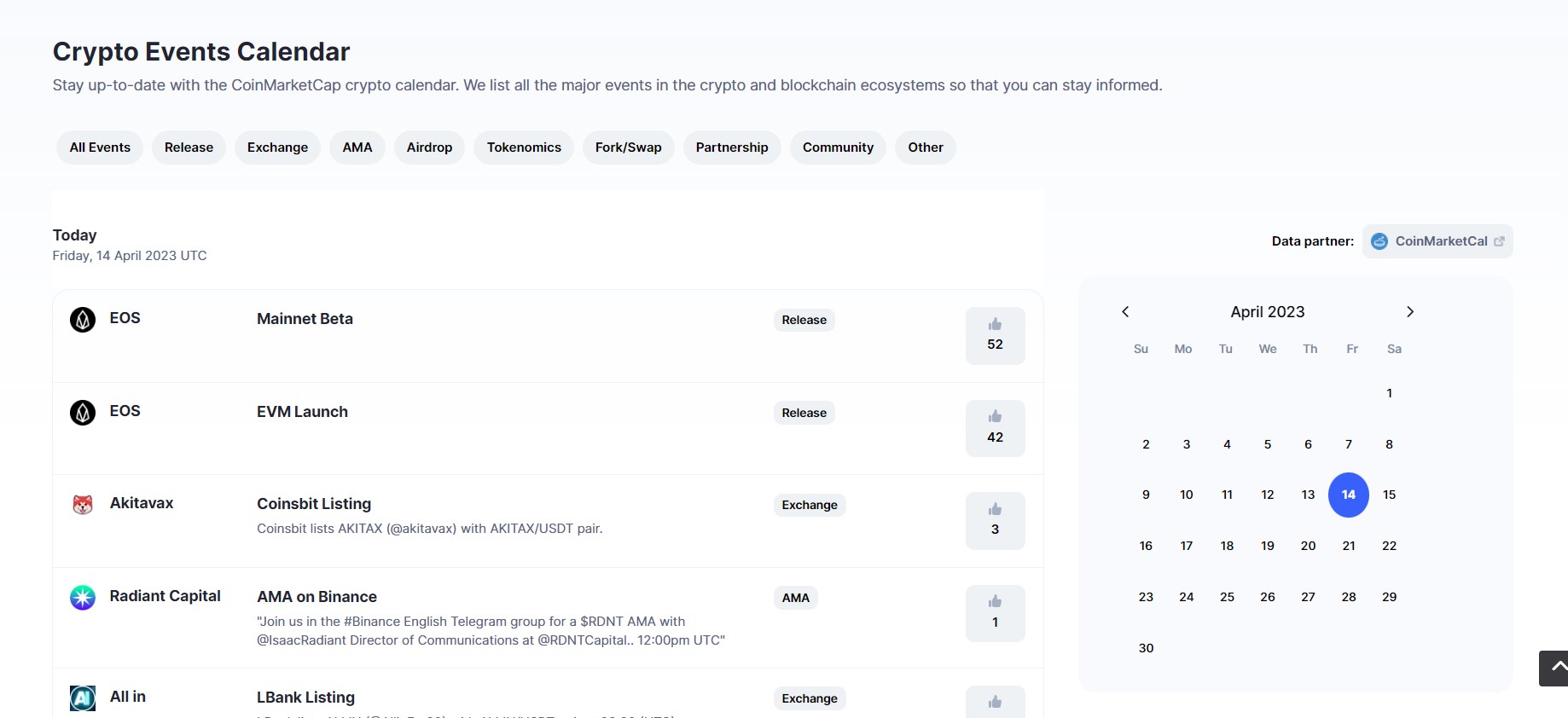Open the EVM Launch event
This screenshot has height=718, width=1568.
pos(302,412)
